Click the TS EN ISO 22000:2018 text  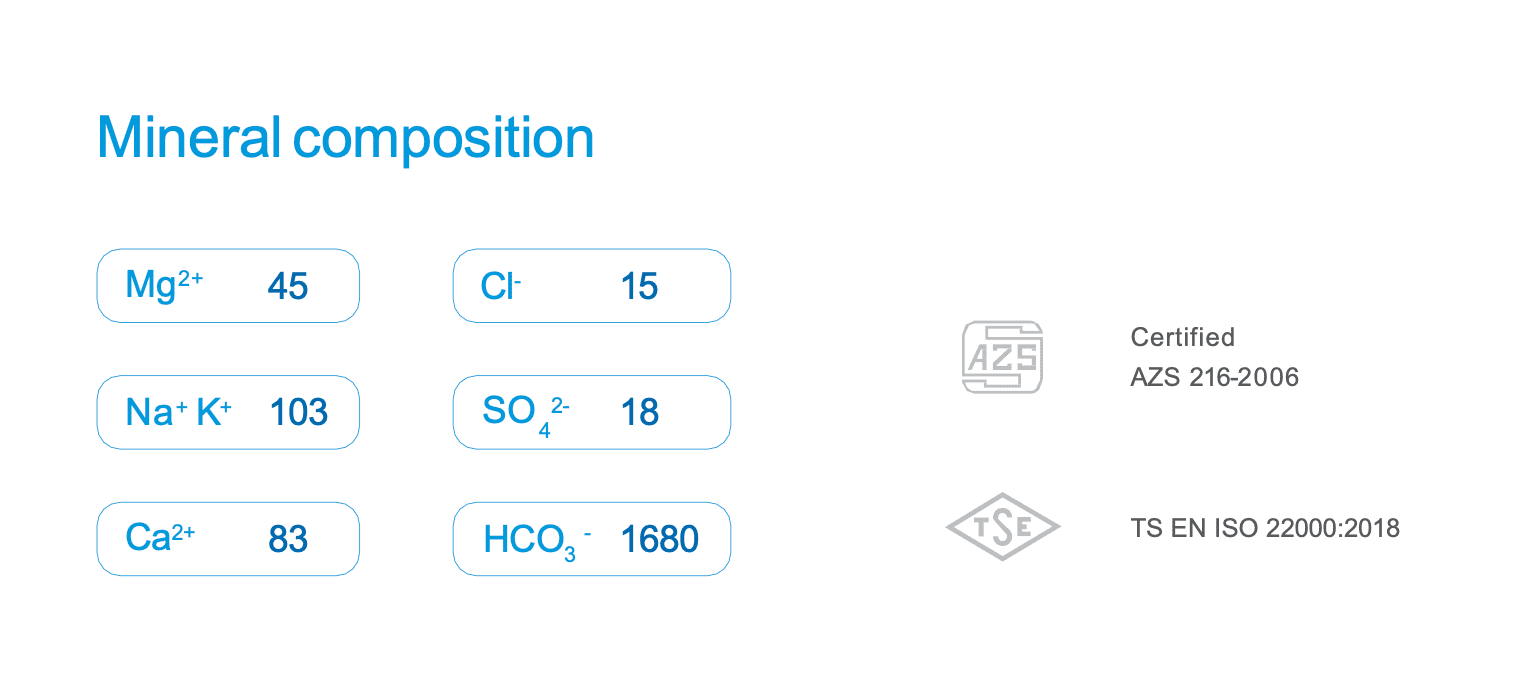click(x=1264, y=528)
